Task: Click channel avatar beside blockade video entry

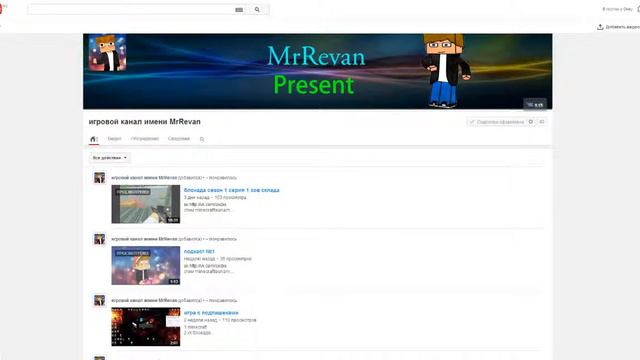Action: pos(100,178)
